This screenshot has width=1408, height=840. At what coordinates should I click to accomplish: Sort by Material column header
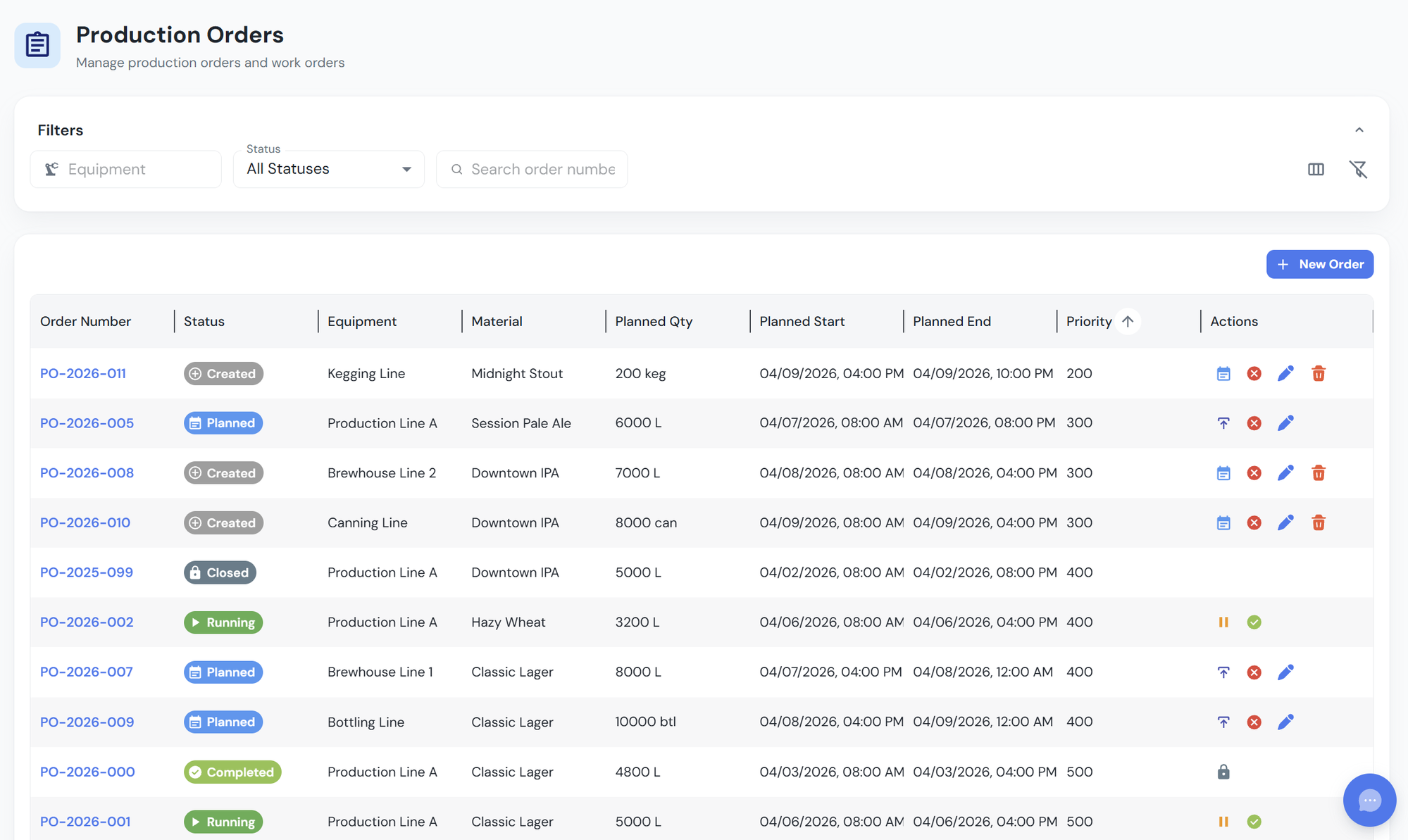coord(497,322)
